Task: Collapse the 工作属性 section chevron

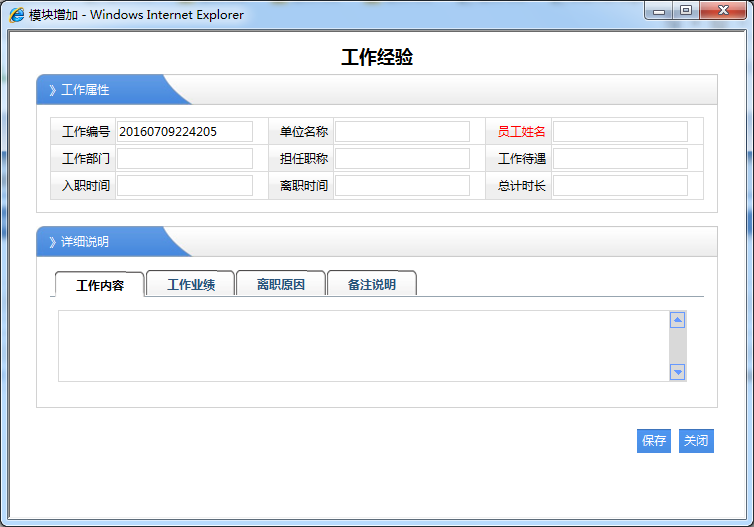Action: pyautogui.click(x=52, y=90)
